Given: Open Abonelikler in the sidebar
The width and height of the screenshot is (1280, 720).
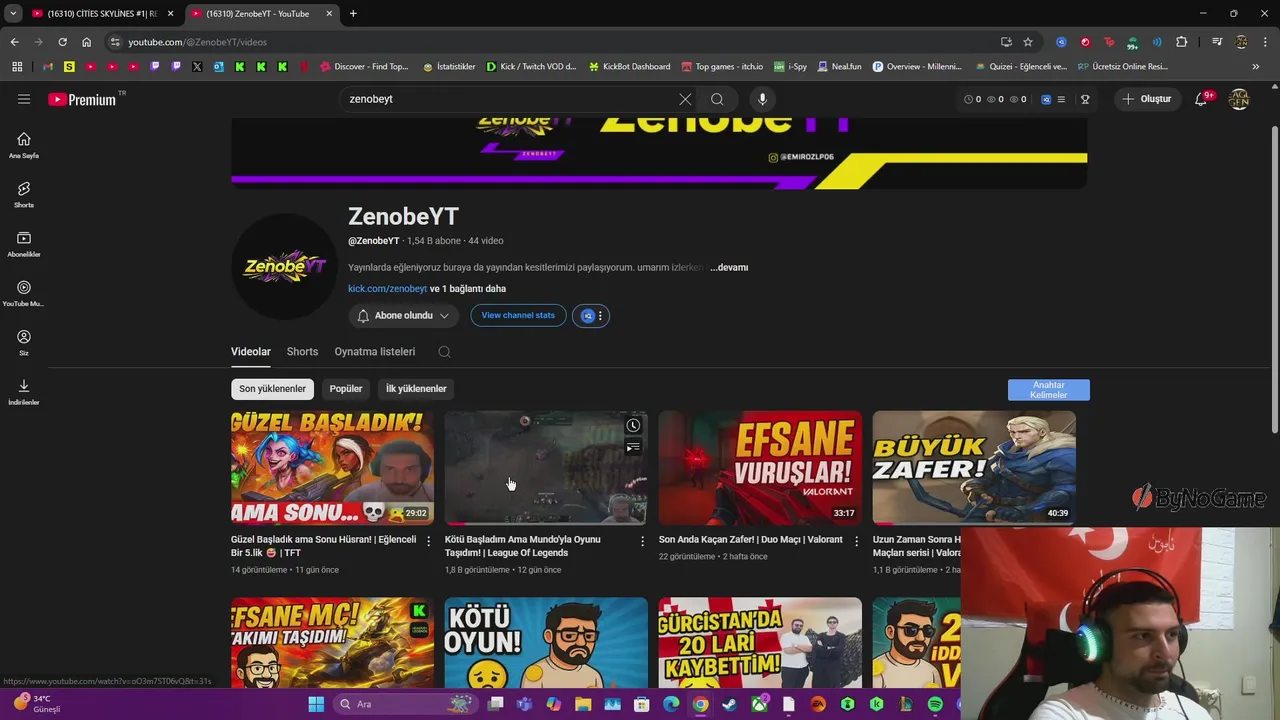Looking at the screenshot, I should [x=24, y=244].
